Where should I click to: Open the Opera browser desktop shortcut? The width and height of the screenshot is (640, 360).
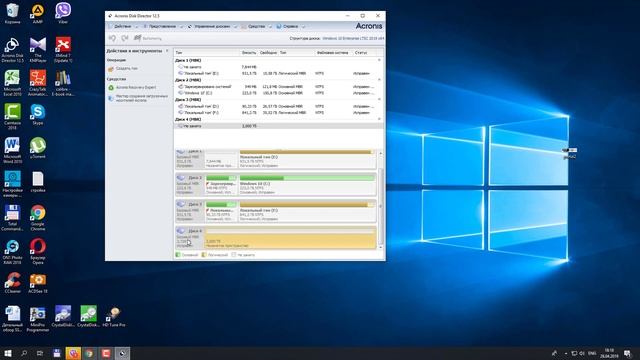click(x=38, y=252)
